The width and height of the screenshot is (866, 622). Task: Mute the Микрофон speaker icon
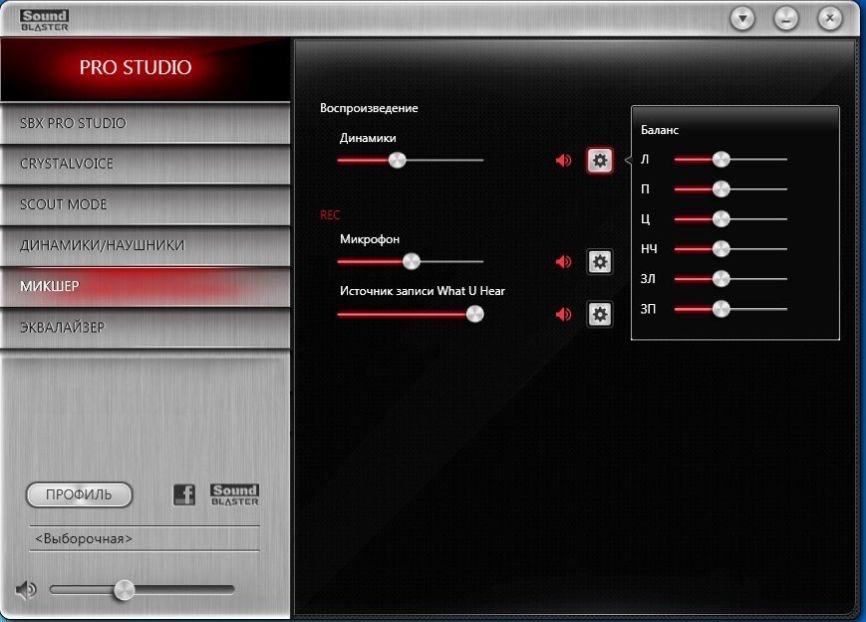[x=563, y=262]
